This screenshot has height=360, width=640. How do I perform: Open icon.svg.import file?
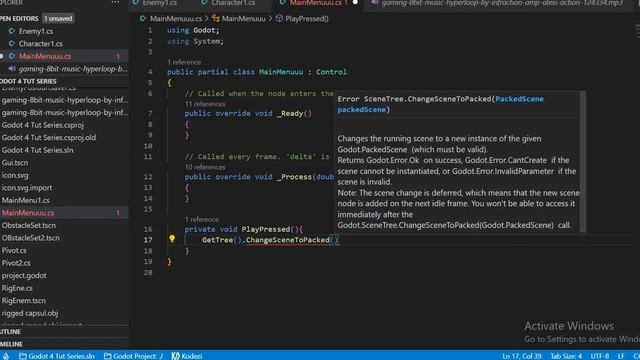[27, 188]
